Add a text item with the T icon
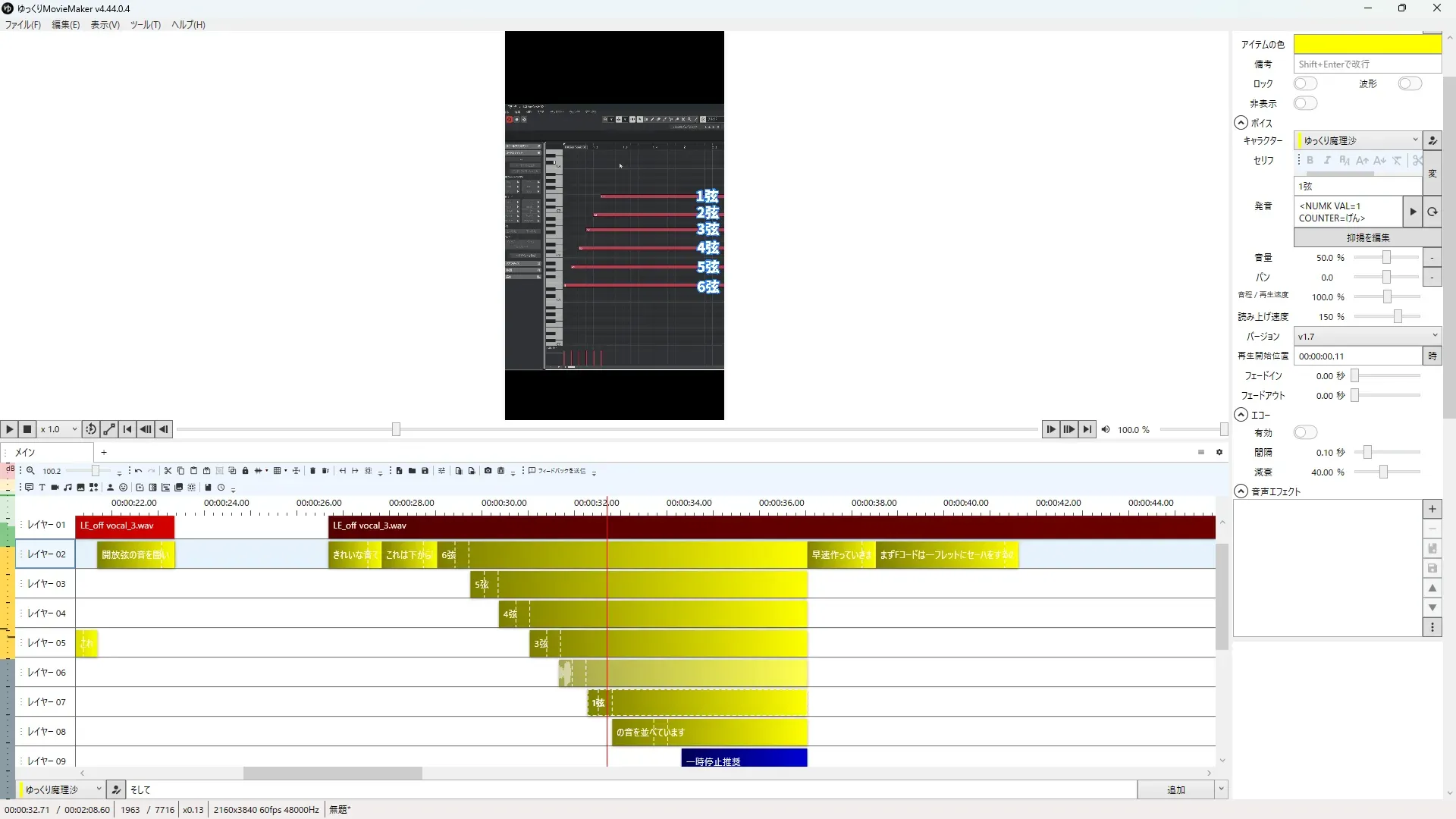This screenshot has width=1456, height=819. 42,488
